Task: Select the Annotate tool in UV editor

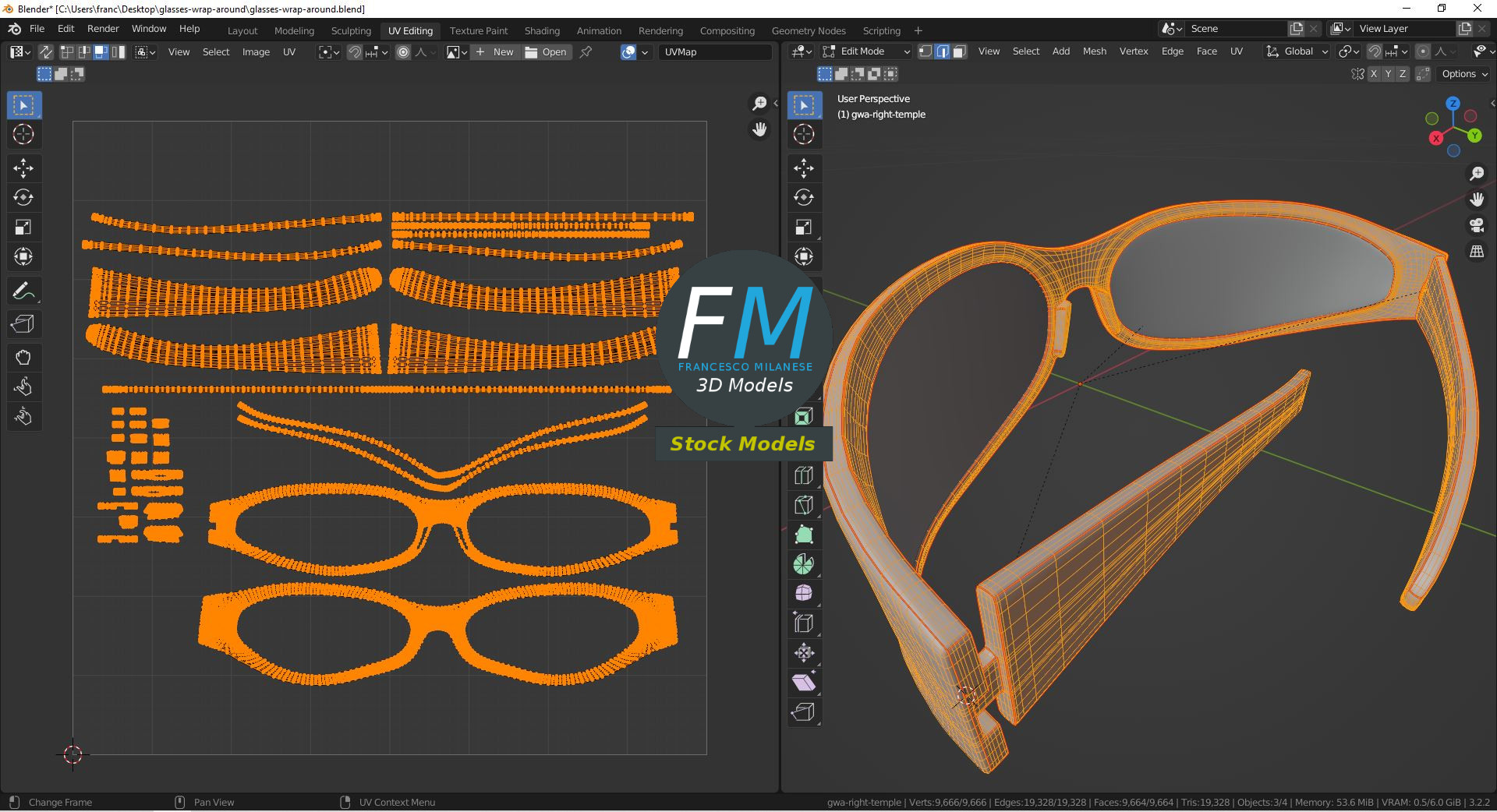Action: (23, 291)
